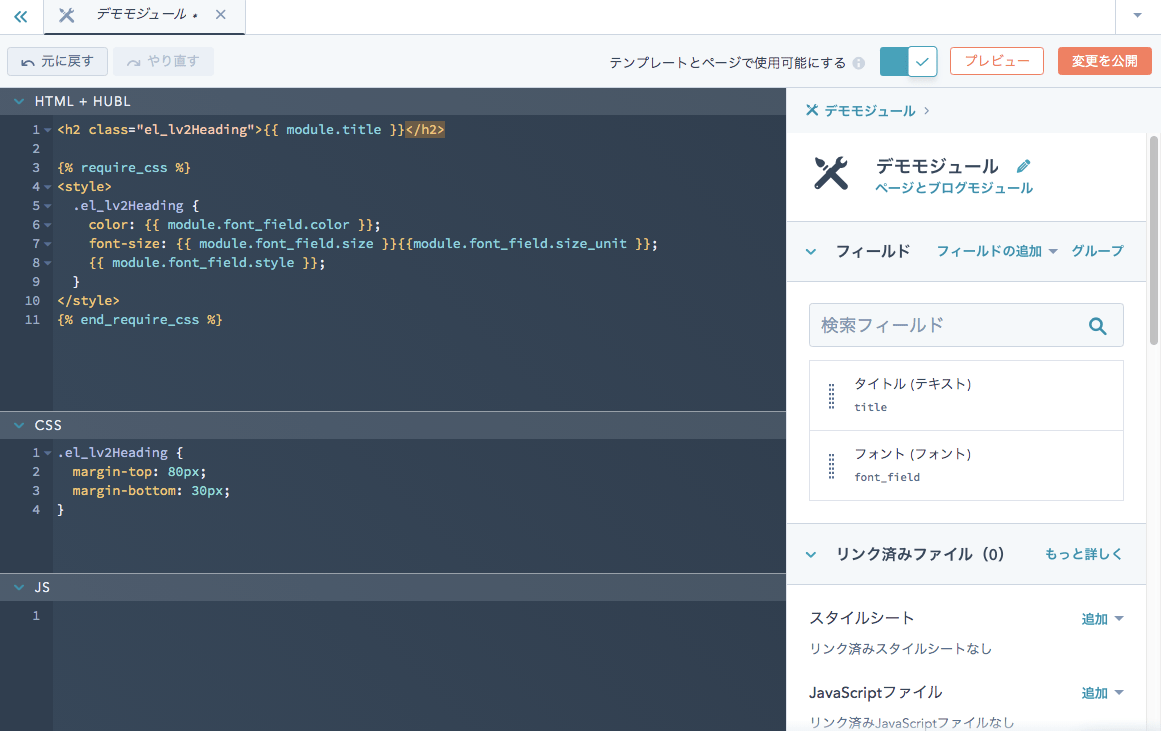Open the フィールドの追加 dropdown
The width and height of the screenshot is (1161, 731).
996,251
